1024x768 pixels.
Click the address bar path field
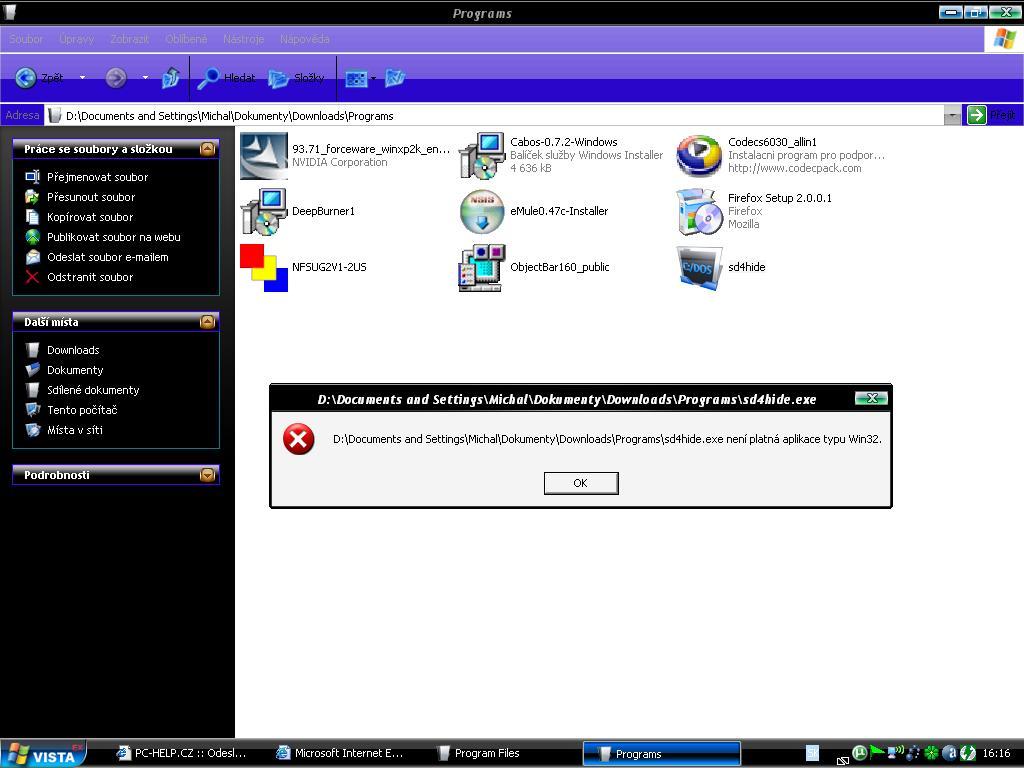click(500, 116)
